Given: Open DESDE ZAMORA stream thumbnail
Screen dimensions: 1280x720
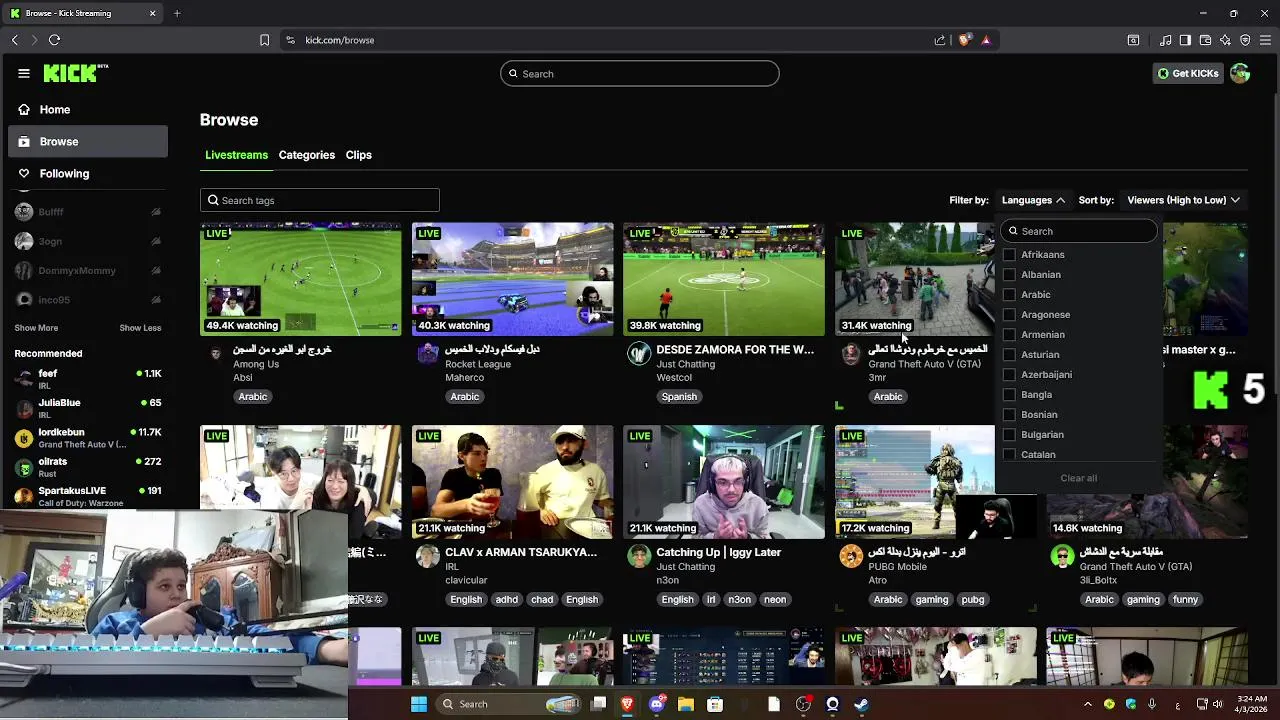Looking at the screenshot, I should coord(724,279).
